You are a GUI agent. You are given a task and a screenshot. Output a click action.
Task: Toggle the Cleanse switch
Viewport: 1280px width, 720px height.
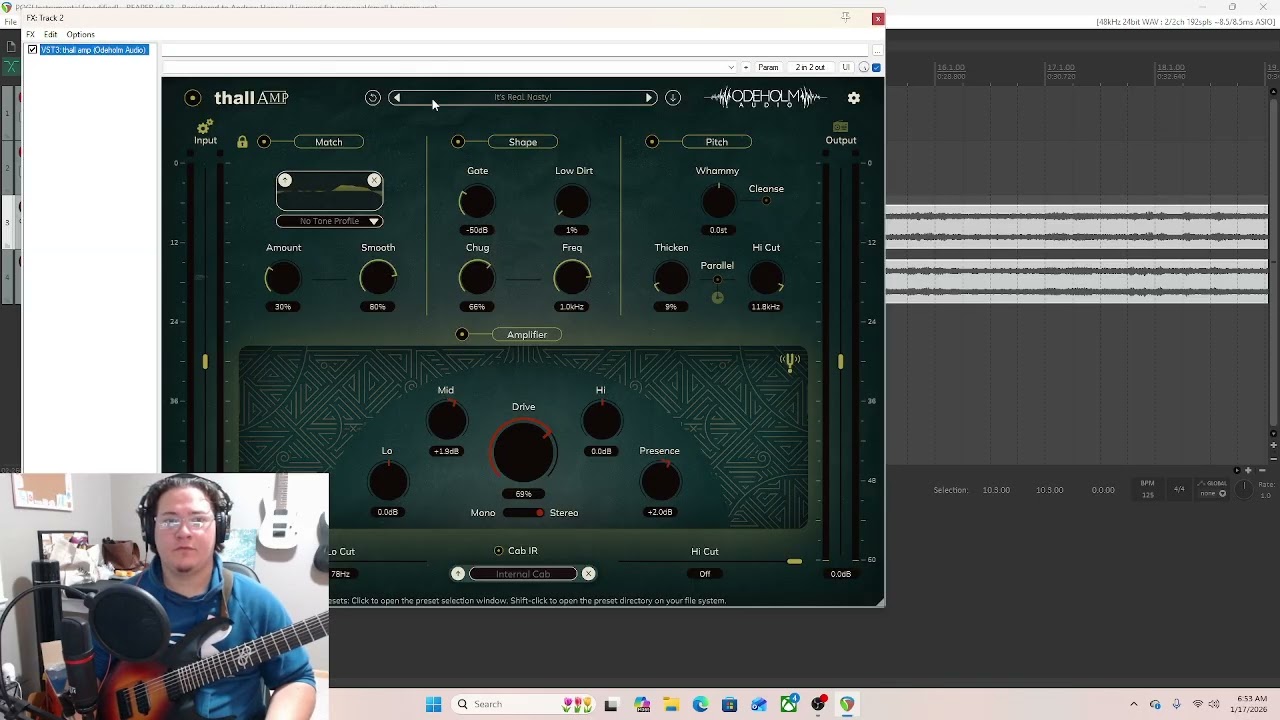766,200
